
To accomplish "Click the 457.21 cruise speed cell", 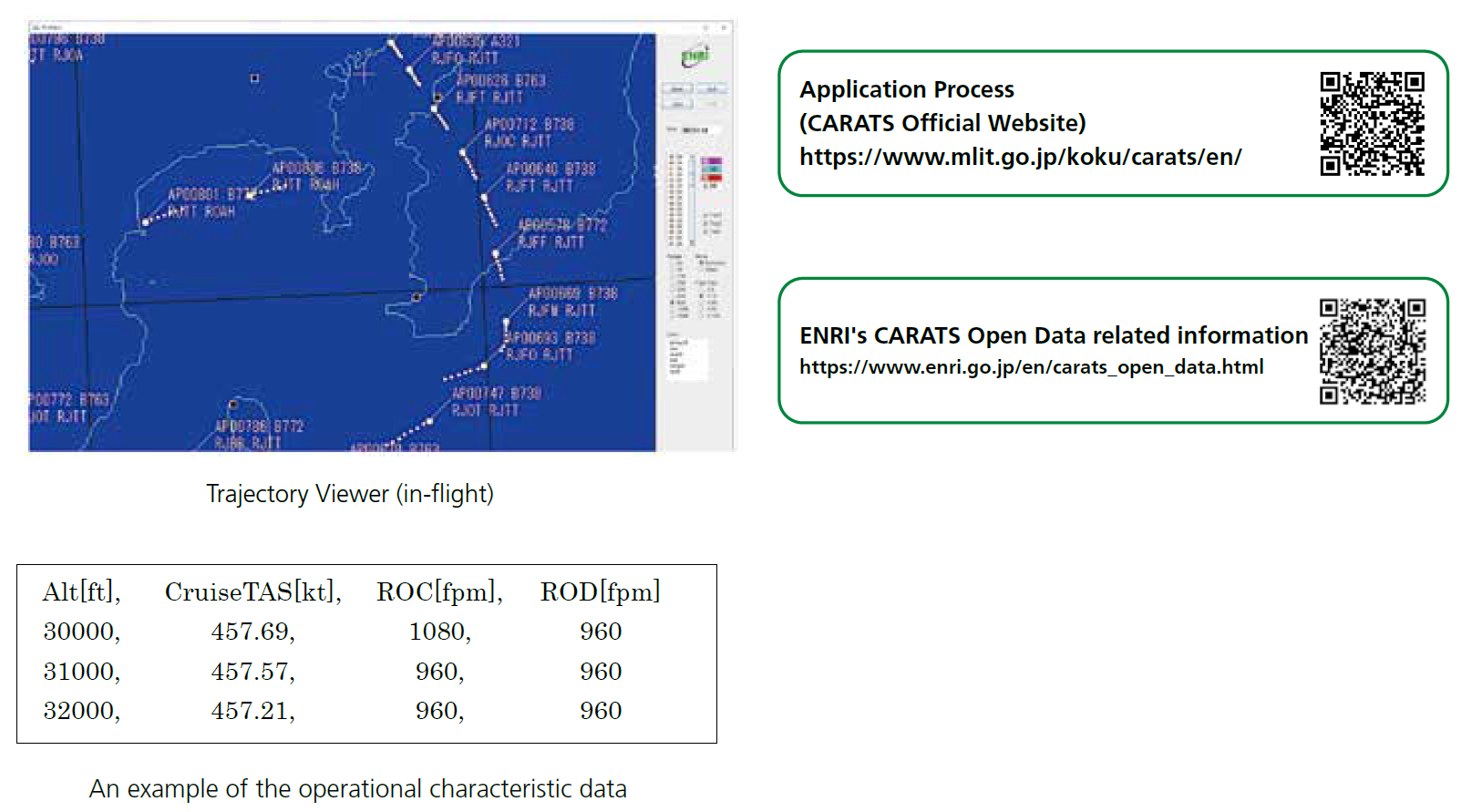I will pos(252,711).
